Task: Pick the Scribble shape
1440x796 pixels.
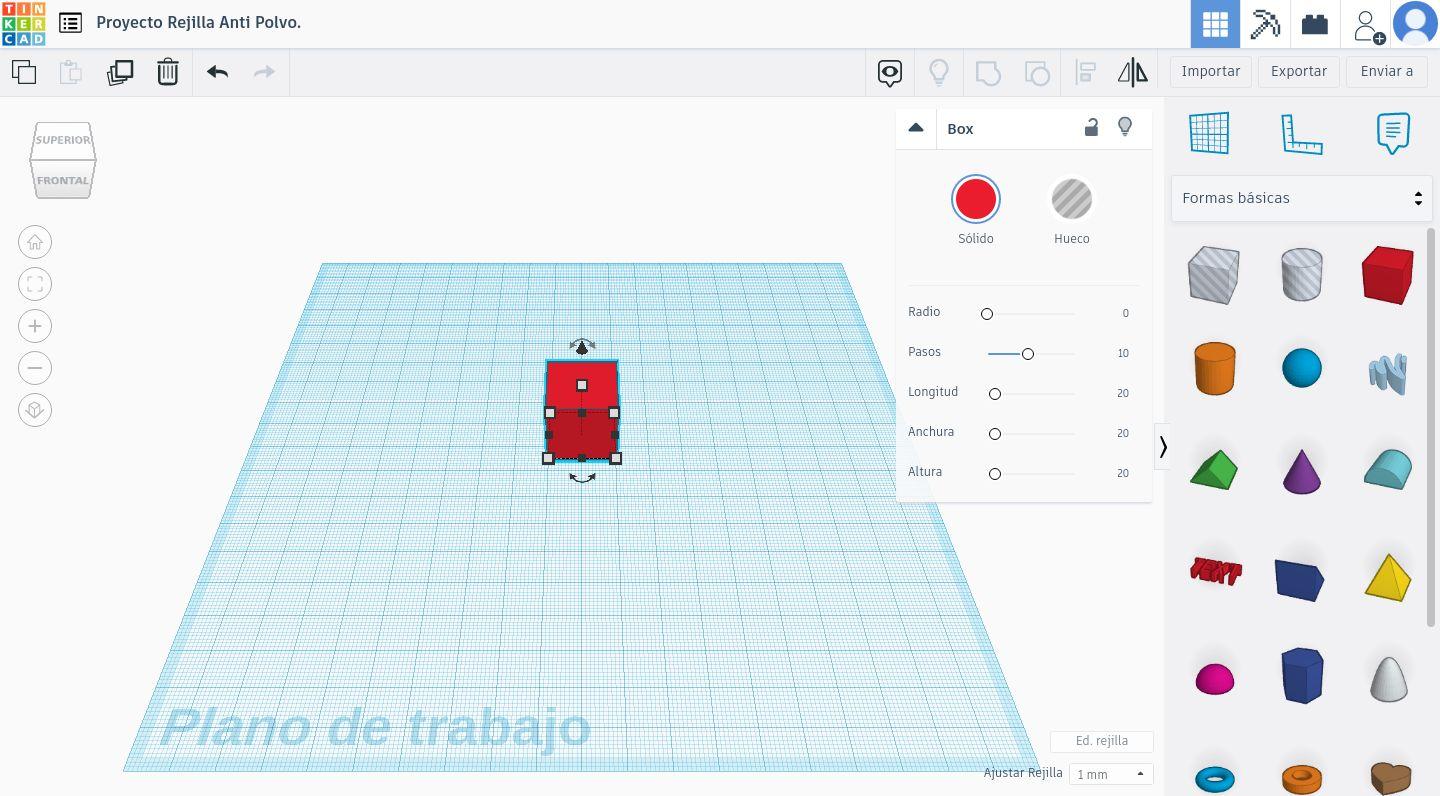Action: [1388, 372]
